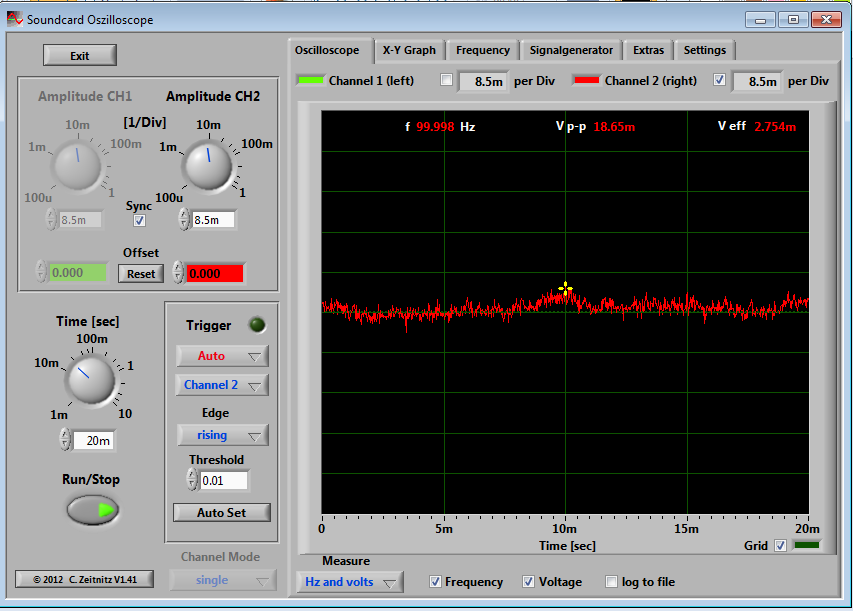Click the Amplitude CH1 rotary knob
This screenshot has height=611, width=853.
(x=78, y=165)
